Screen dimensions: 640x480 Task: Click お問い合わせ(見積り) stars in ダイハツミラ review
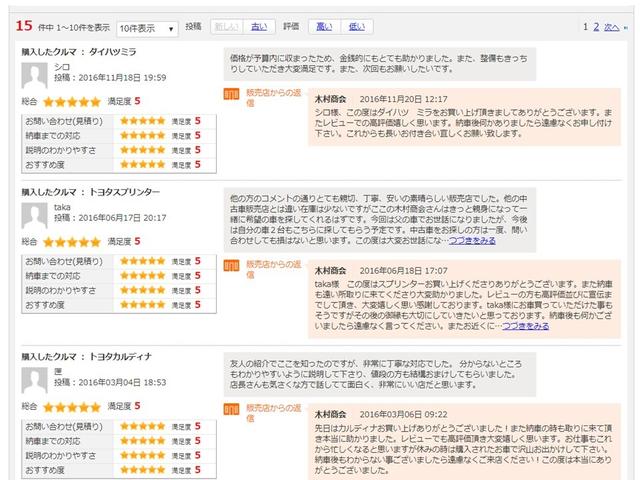click(142, 121)
